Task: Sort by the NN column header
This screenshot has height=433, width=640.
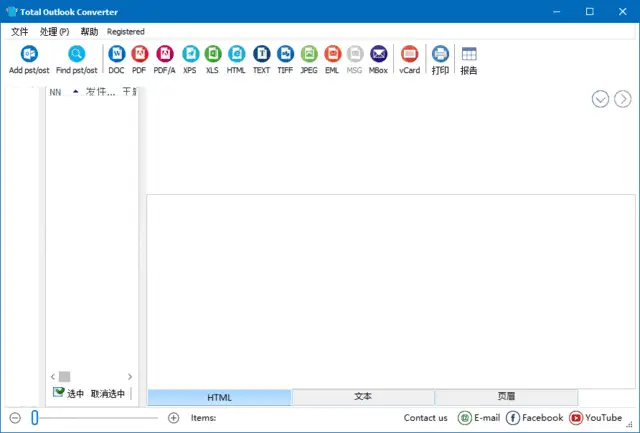Action: 55,92
